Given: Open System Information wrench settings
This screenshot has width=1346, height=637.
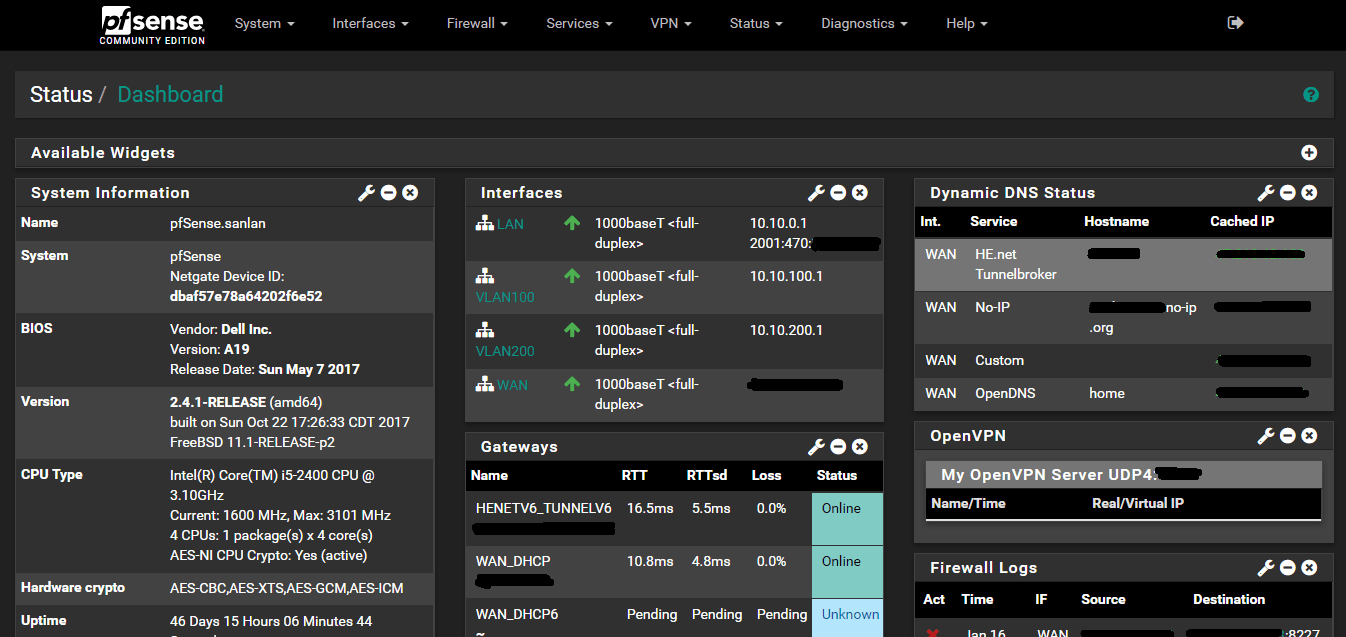Looking at the screenshot, I should point(366,193).
